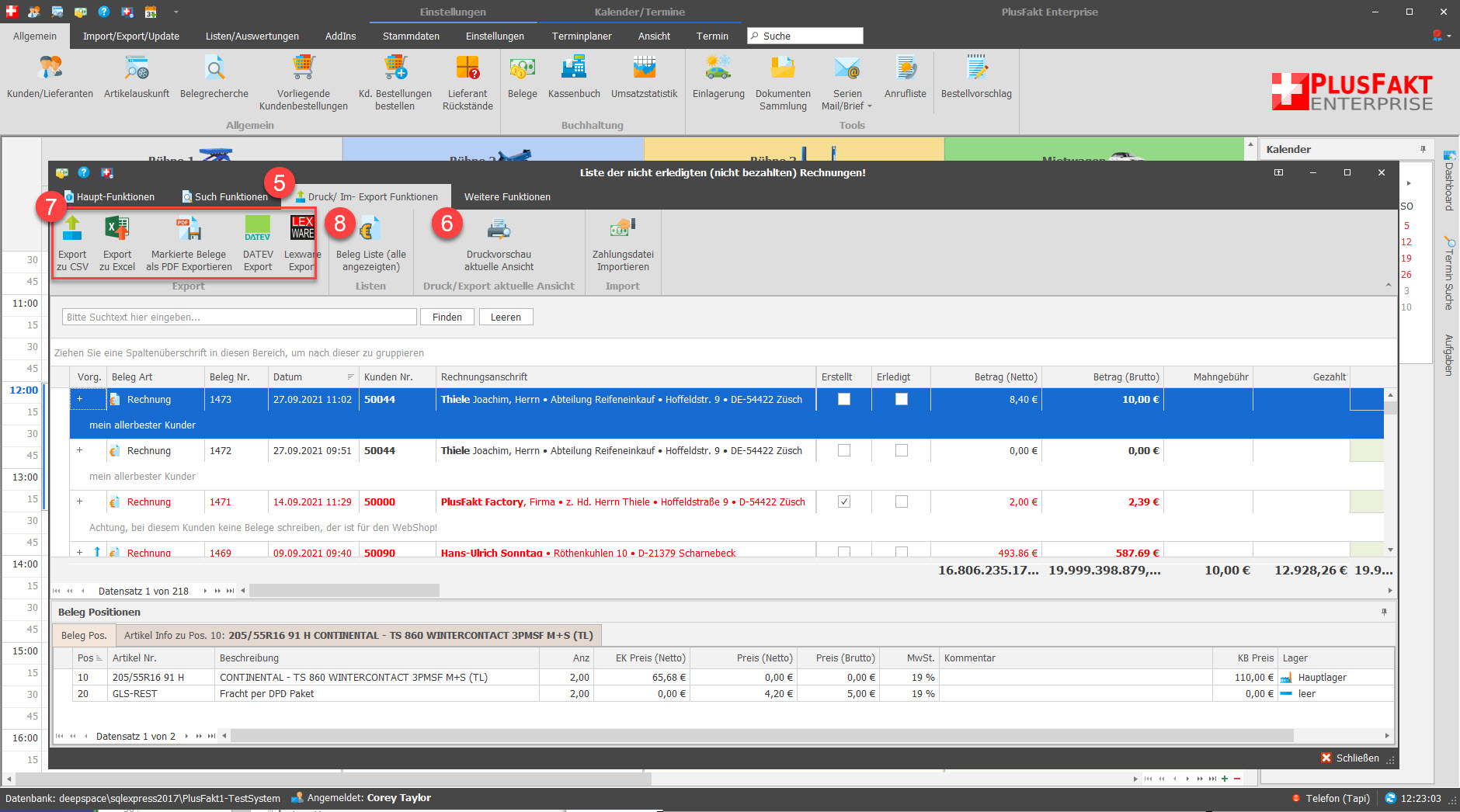The width and height of the screenshot is (1460, 812).
Task: Select position row GLS-REST
Action: click(724, 693)
